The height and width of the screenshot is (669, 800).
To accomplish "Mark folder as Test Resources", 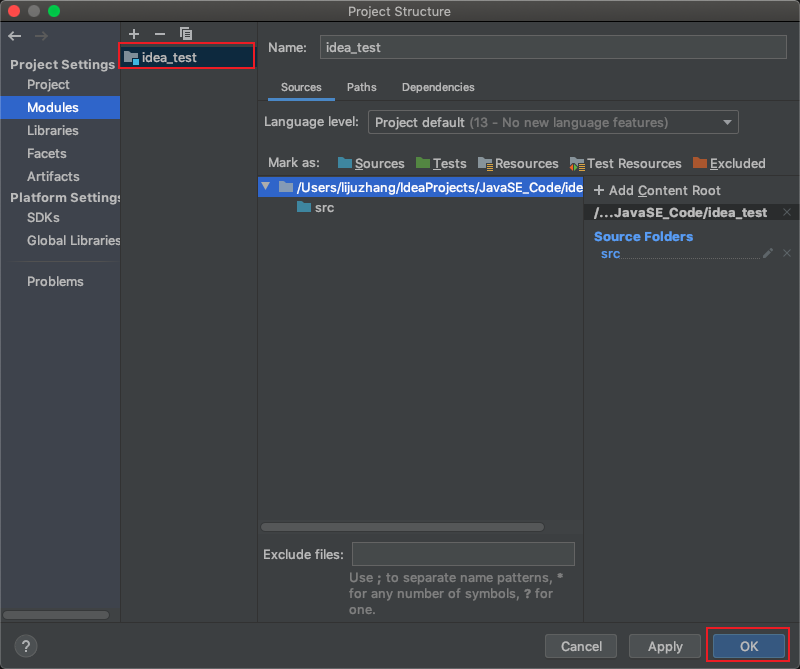I will click(626, 163).
